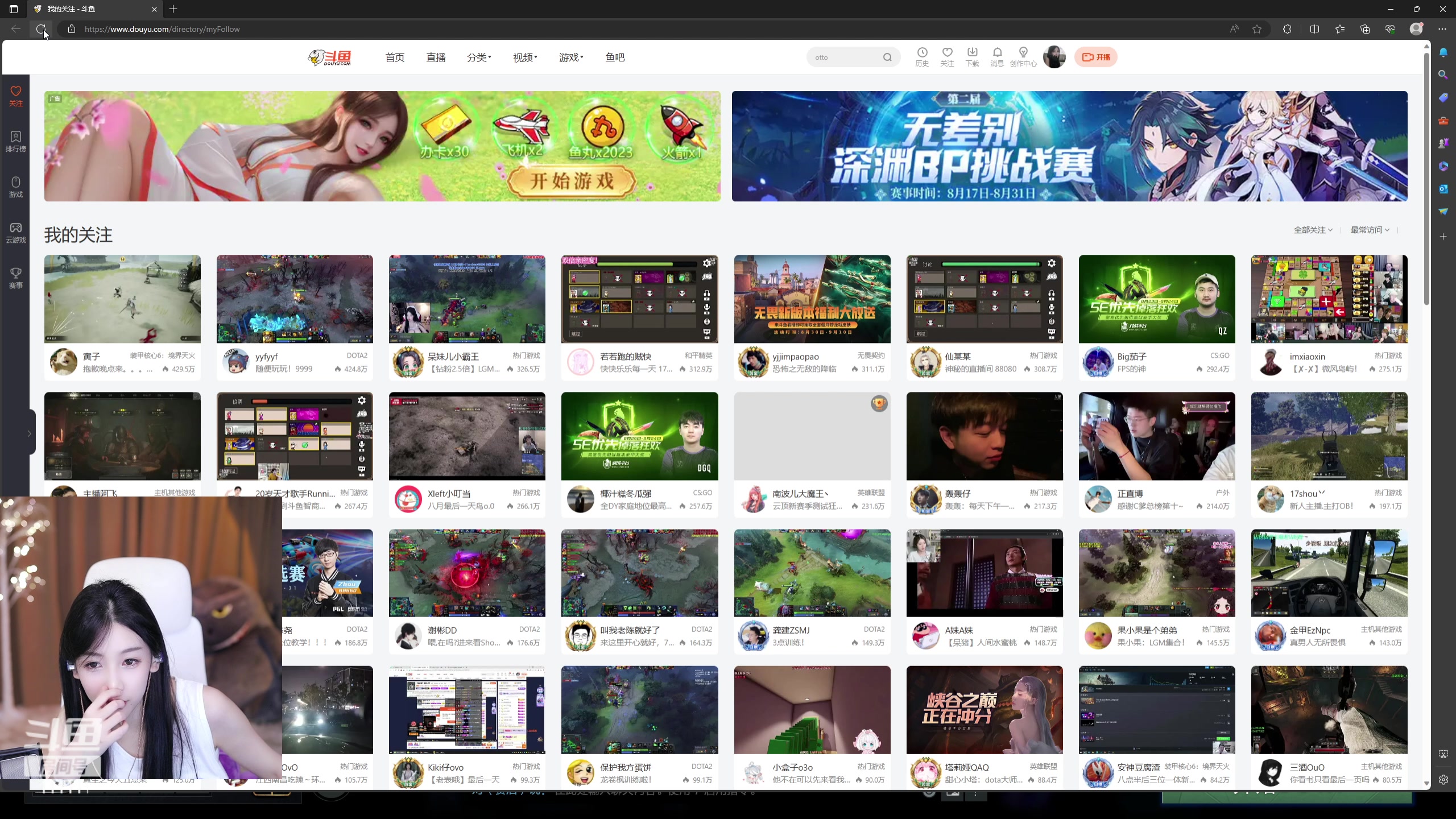This screenshot has width=1456, height=819.
Task: Open the 历史 viewing history icon
Action: pyautogui.click(x=921, y=57)
